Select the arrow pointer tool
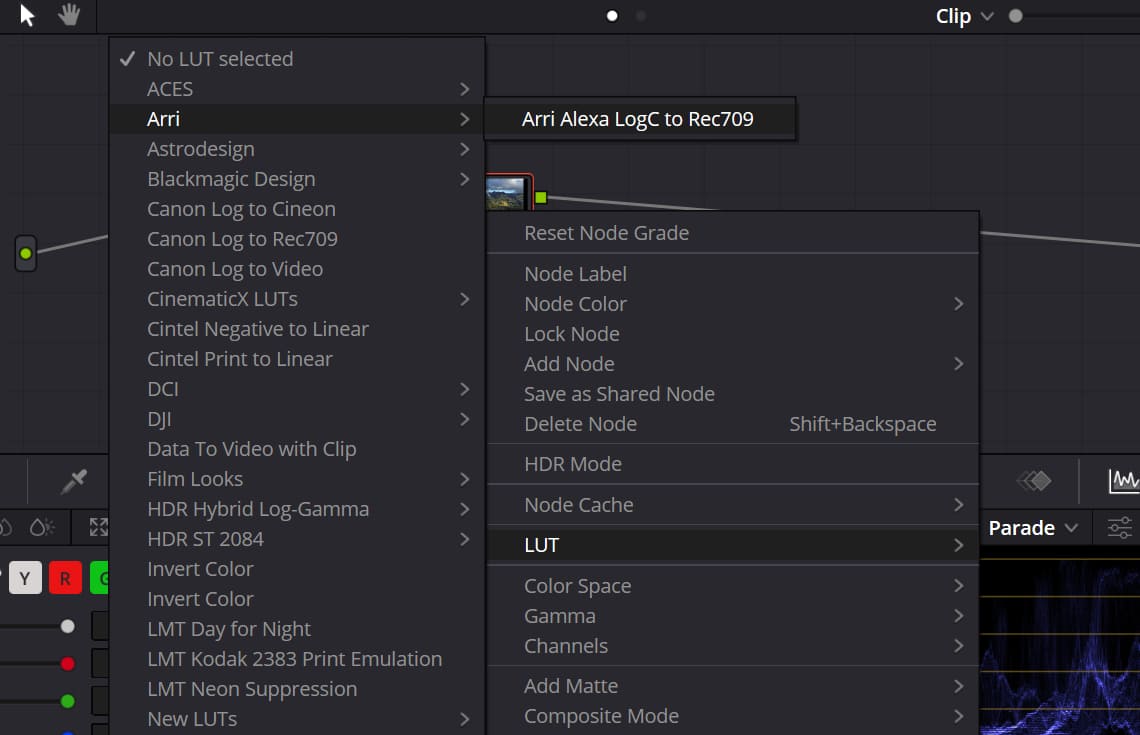This screenshot has width=1140, height=735. point(25,15)
